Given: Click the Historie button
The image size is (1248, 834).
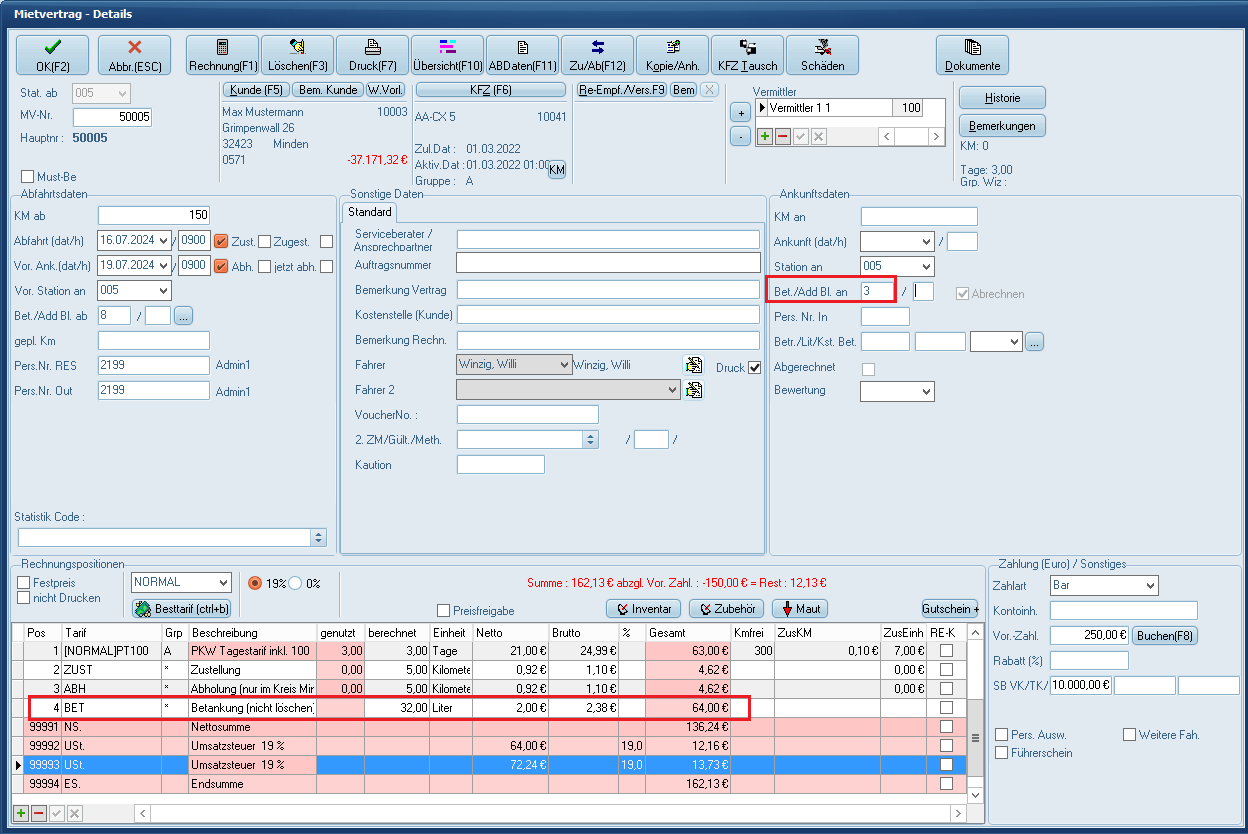Looking at the screenshot, I should coord(1002,97).
